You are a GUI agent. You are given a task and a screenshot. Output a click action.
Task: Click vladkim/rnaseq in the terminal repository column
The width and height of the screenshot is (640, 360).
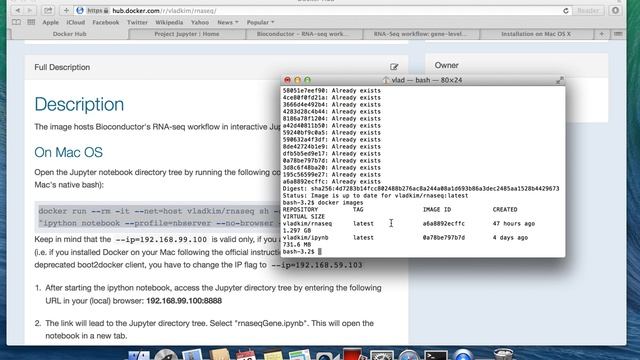point(307,224)
